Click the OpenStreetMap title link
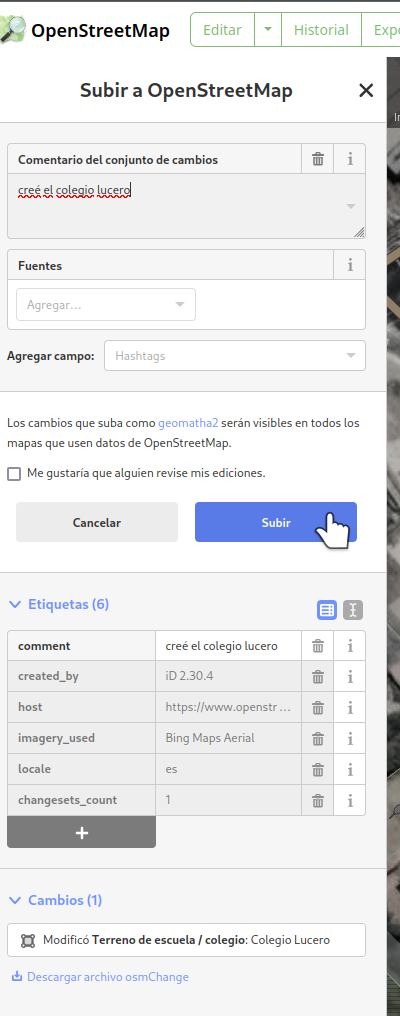The image size is (400, 1016). [x=100, y=30]
